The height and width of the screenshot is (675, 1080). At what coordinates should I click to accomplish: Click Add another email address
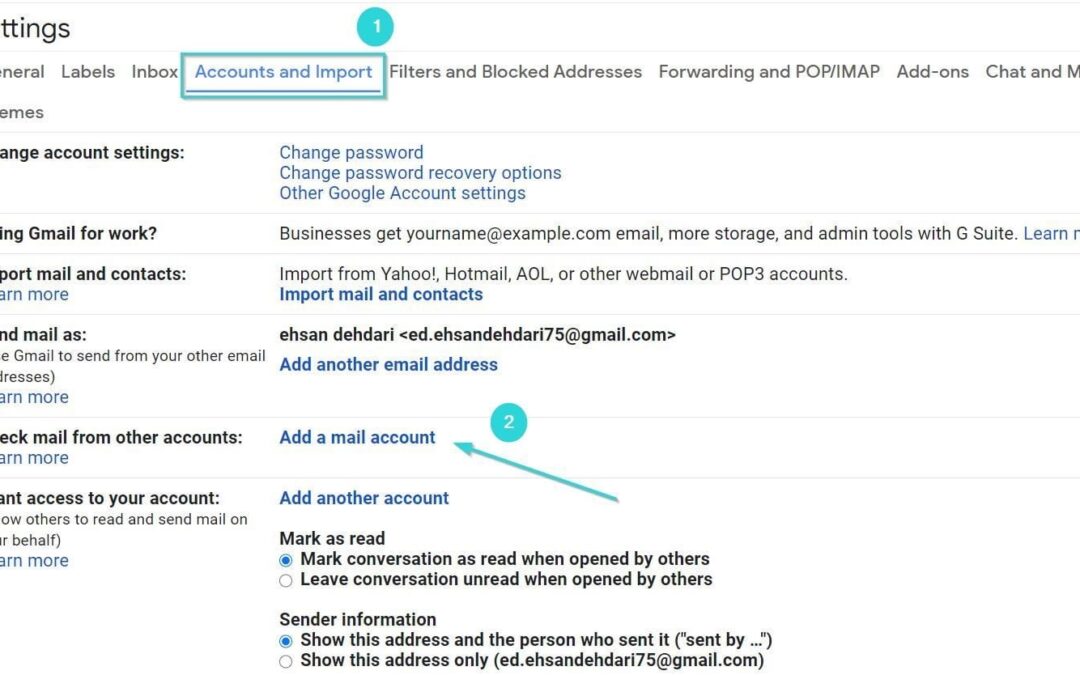pyautogui.click(x=388, y=365)
